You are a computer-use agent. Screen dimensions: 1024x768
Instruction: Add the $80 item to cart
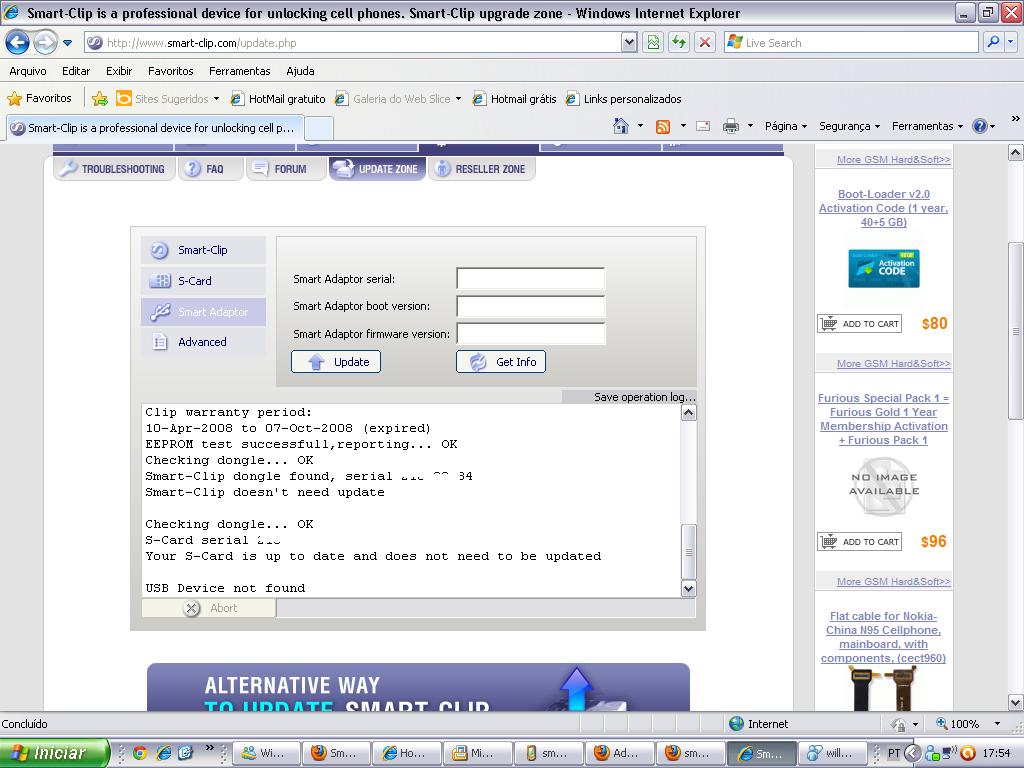click(859, 324)
